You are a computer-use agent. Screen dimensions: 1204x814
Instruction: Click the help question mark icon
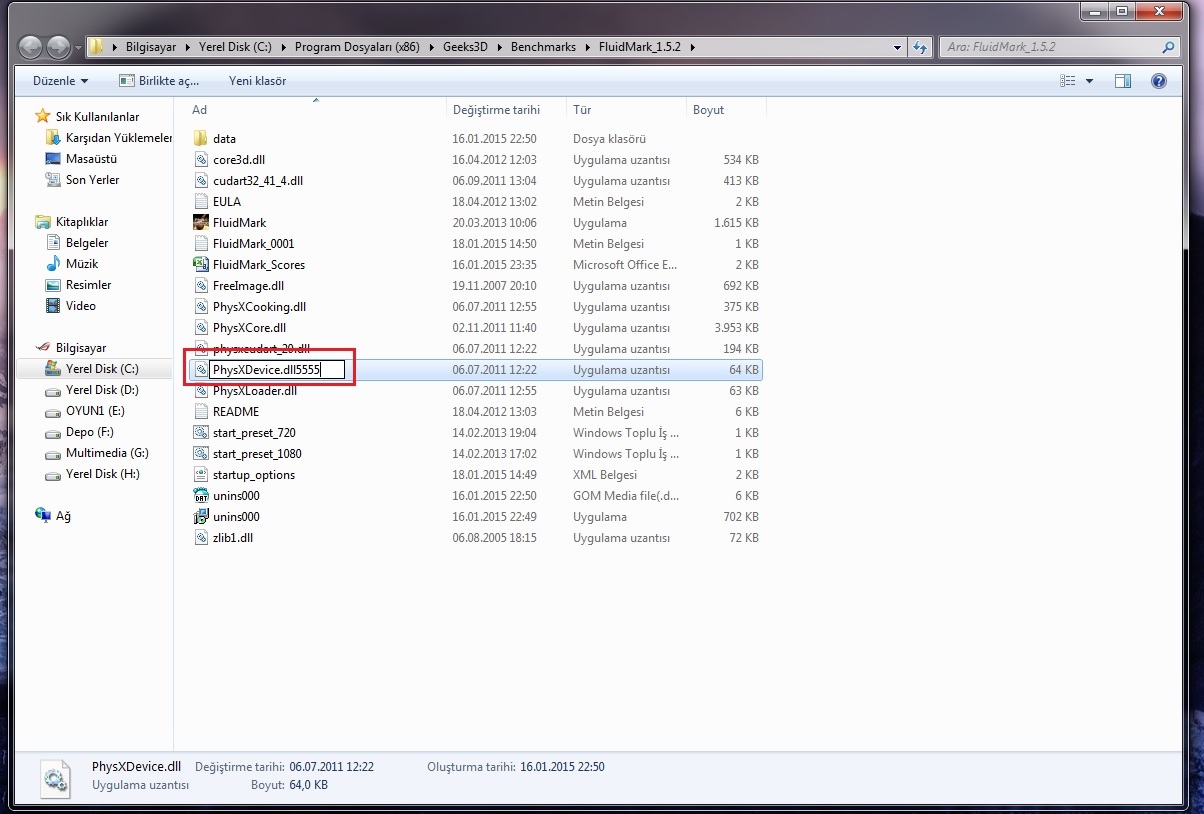pyautogui.click(x=1158, y=81)
